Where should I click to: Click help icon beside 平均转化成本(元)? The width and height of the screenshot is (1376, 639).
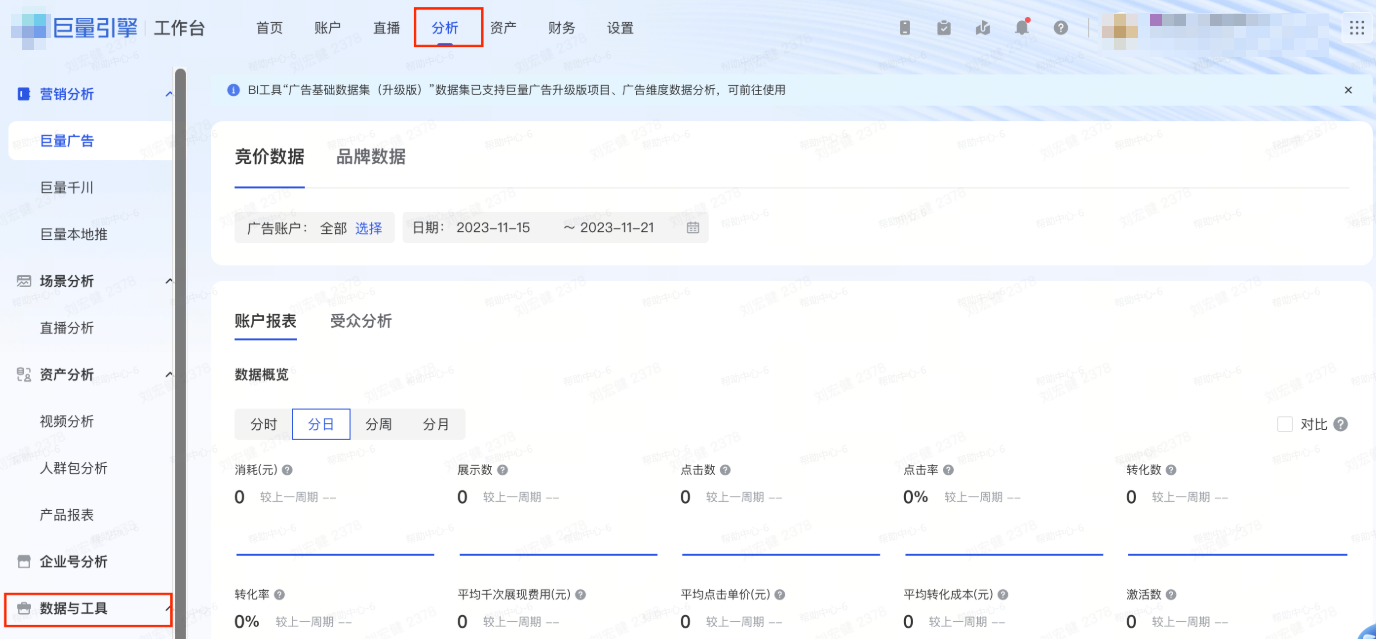click(x=1003, y=595)
